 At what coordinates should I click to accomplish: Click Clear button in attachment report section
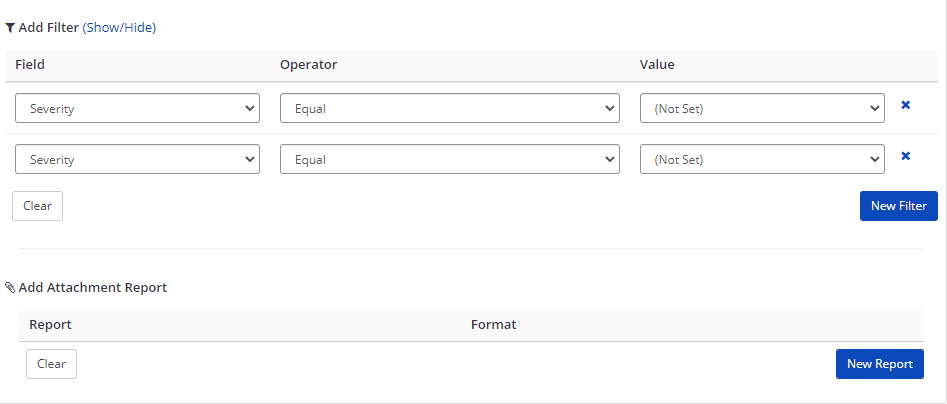point(51,364)
